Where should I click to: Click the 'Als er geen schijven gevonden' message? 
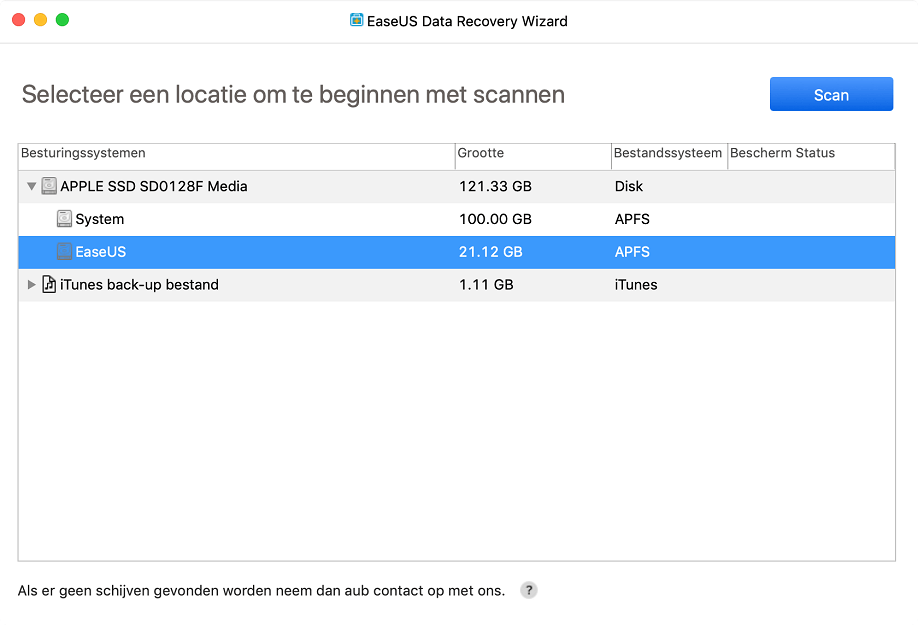pos(261,590)
